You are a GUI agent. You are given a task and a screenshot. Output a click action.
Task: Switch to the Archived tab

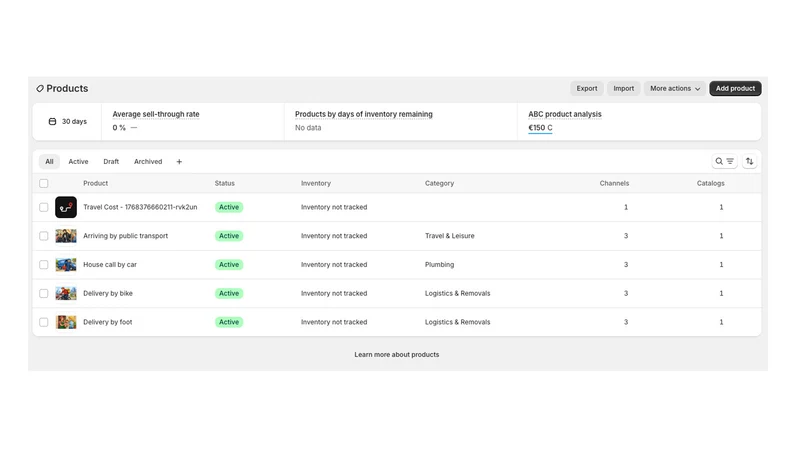click(148, 162)
